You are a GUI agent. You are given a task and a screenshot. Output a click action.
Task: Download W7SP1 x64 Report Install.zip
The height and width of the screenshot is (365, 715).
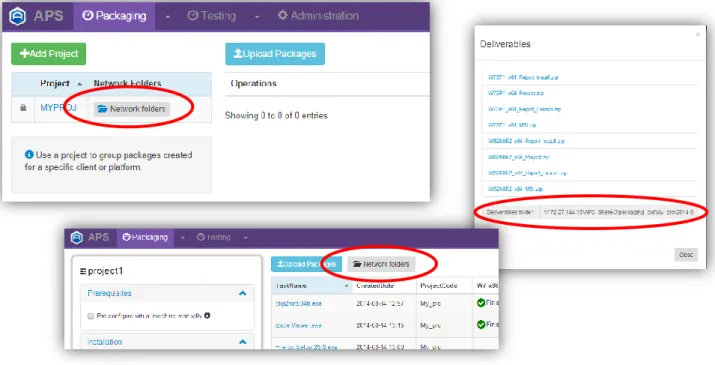[523, 78]
